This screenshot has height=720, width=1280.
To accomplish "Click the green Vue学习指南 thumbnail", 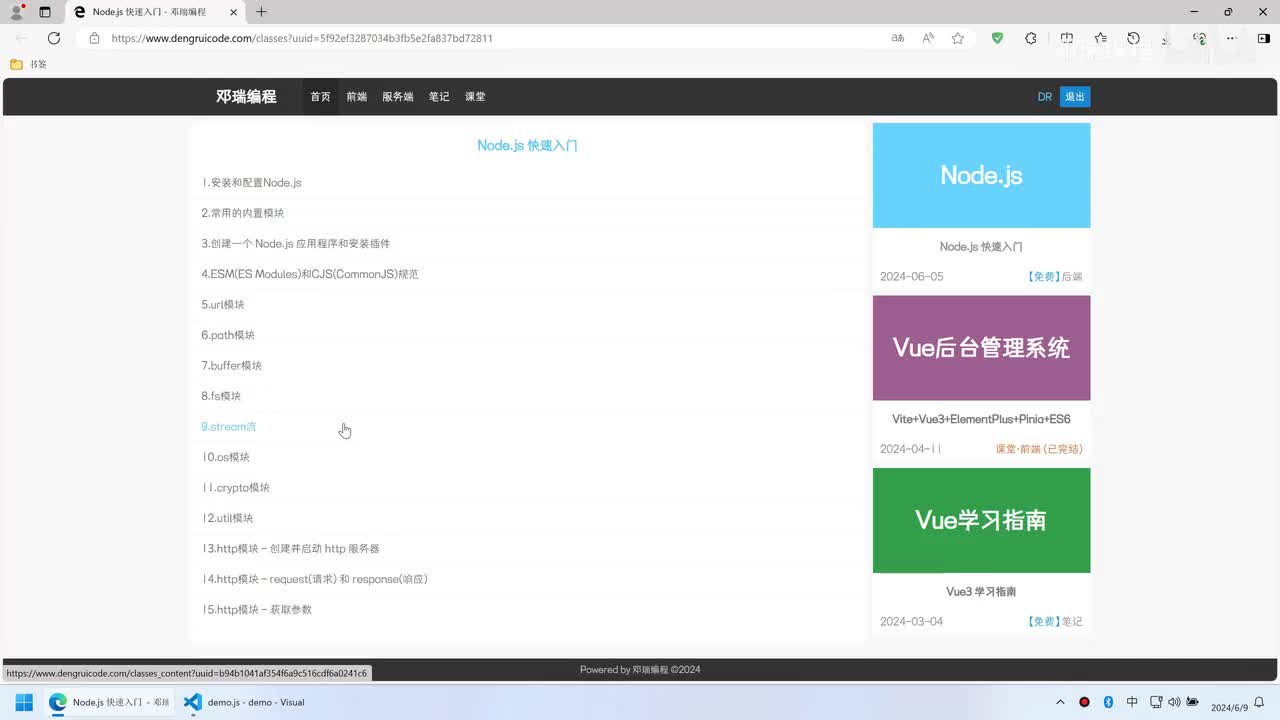I will click(x=981, y=520).
